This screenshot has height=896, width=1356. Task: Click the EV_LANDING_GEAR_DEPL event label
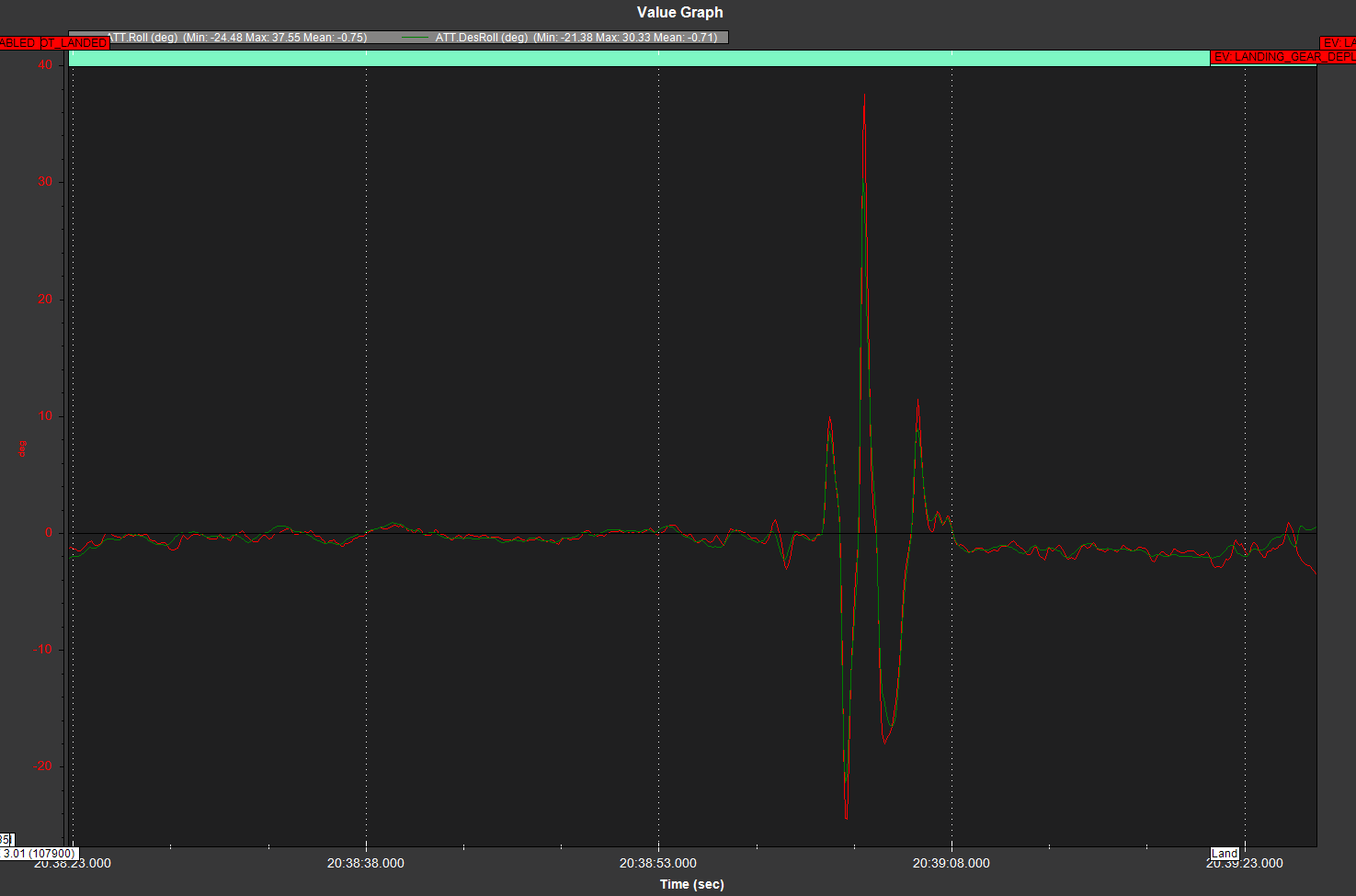pyautogui.click(x=1282, y=57)
